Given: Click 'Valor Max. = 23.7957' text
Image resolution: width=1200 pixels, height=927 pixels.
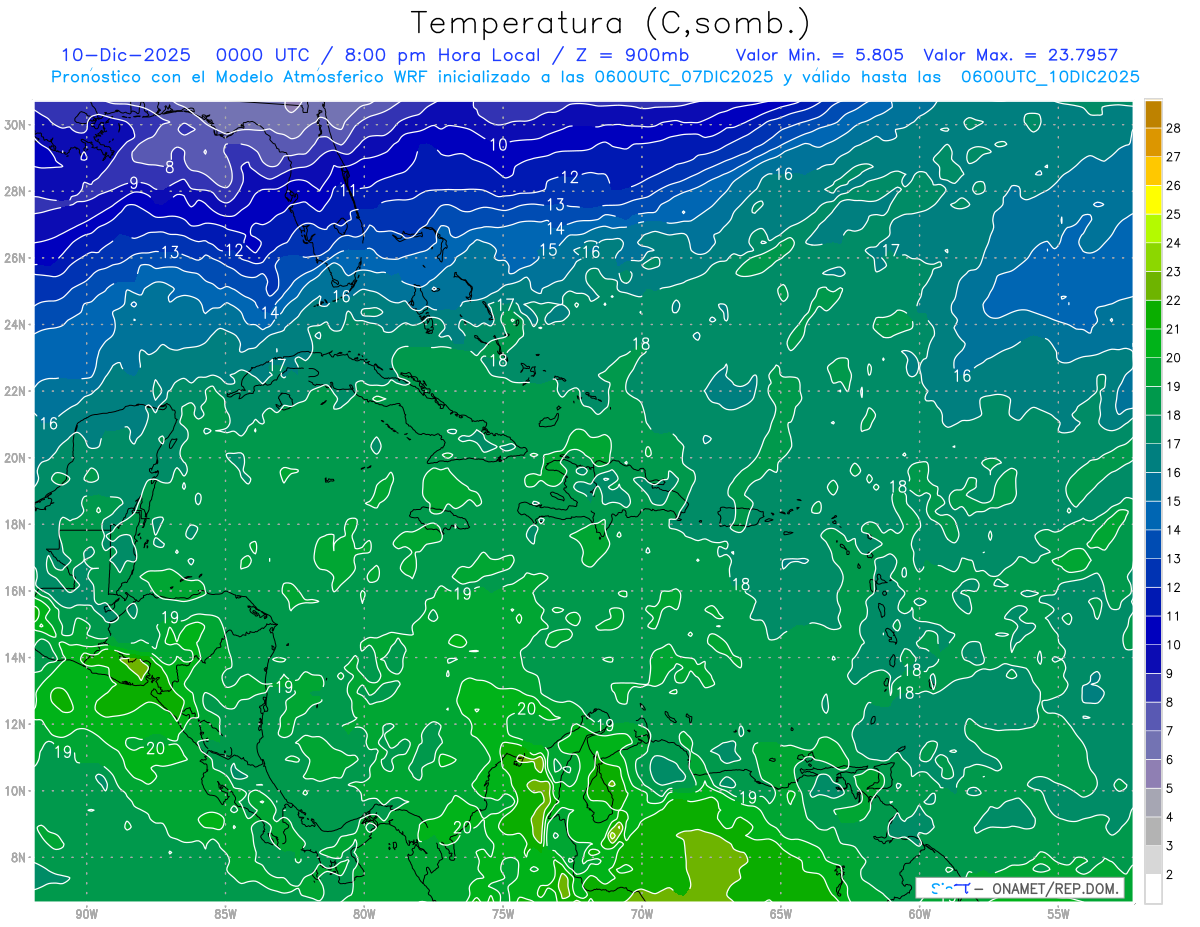Looking at the screenshot, I should click(x=1021, y=55).
